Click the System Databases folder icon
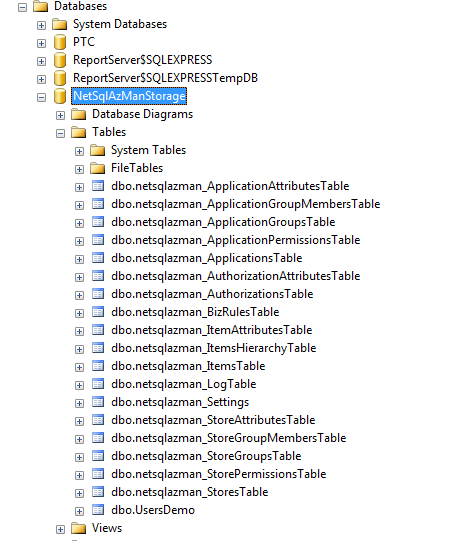The width and height of the screenshot is (473, 541). point(60,24)
